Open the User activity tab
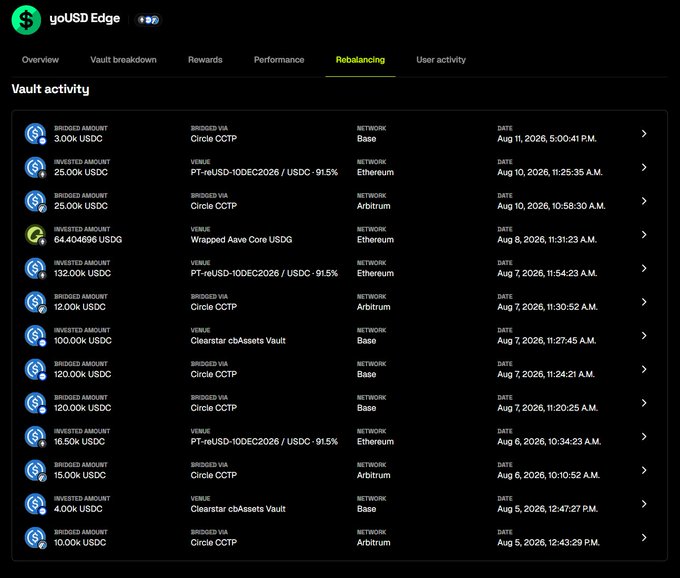This screenshot has width=680, height=578. (x=441, y=60)
